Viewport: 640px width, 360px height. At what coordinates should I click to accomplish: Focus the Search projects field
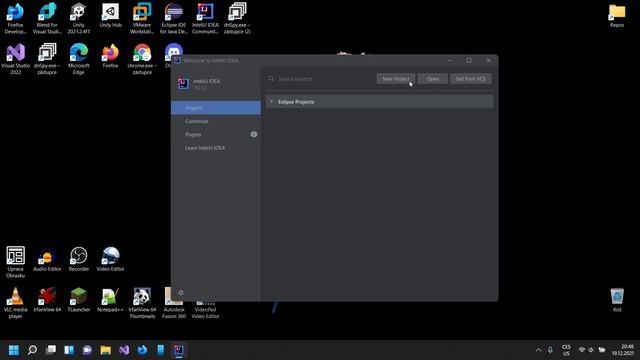coord(320,79)
